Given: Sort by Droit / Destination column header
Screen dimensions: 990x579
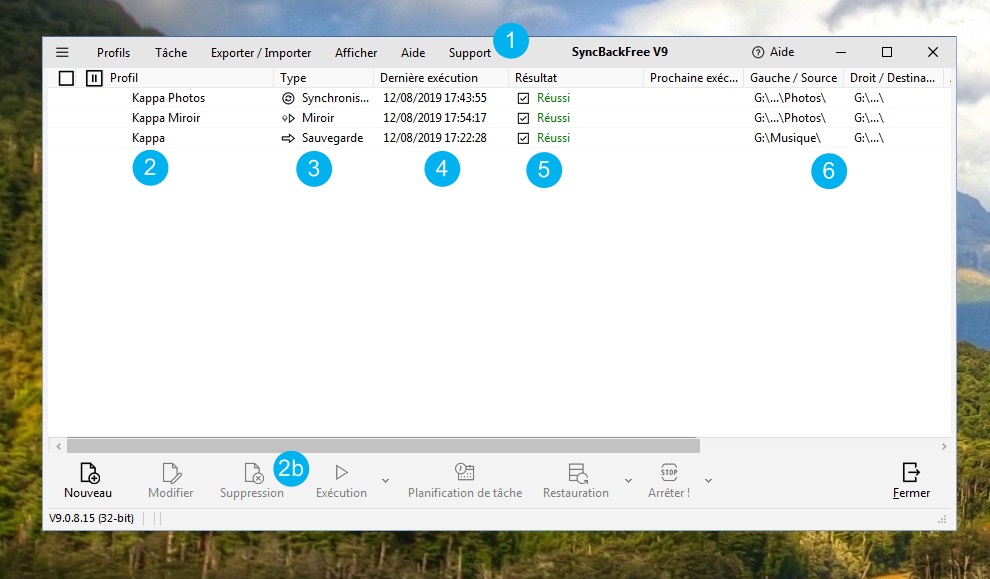Looking at the screenshot, I should pyautogui.click(x=893, y=78).
